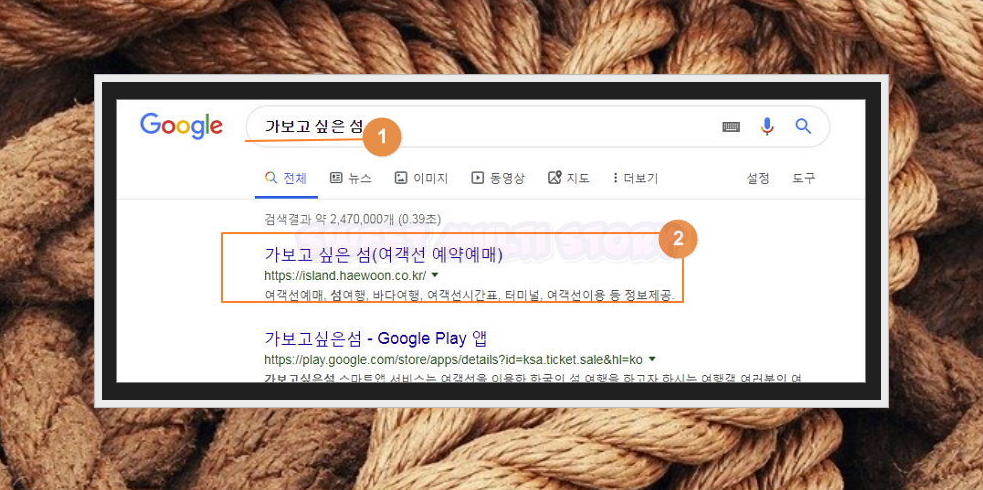Switch to the 뉴스 tab

[350, 178]
